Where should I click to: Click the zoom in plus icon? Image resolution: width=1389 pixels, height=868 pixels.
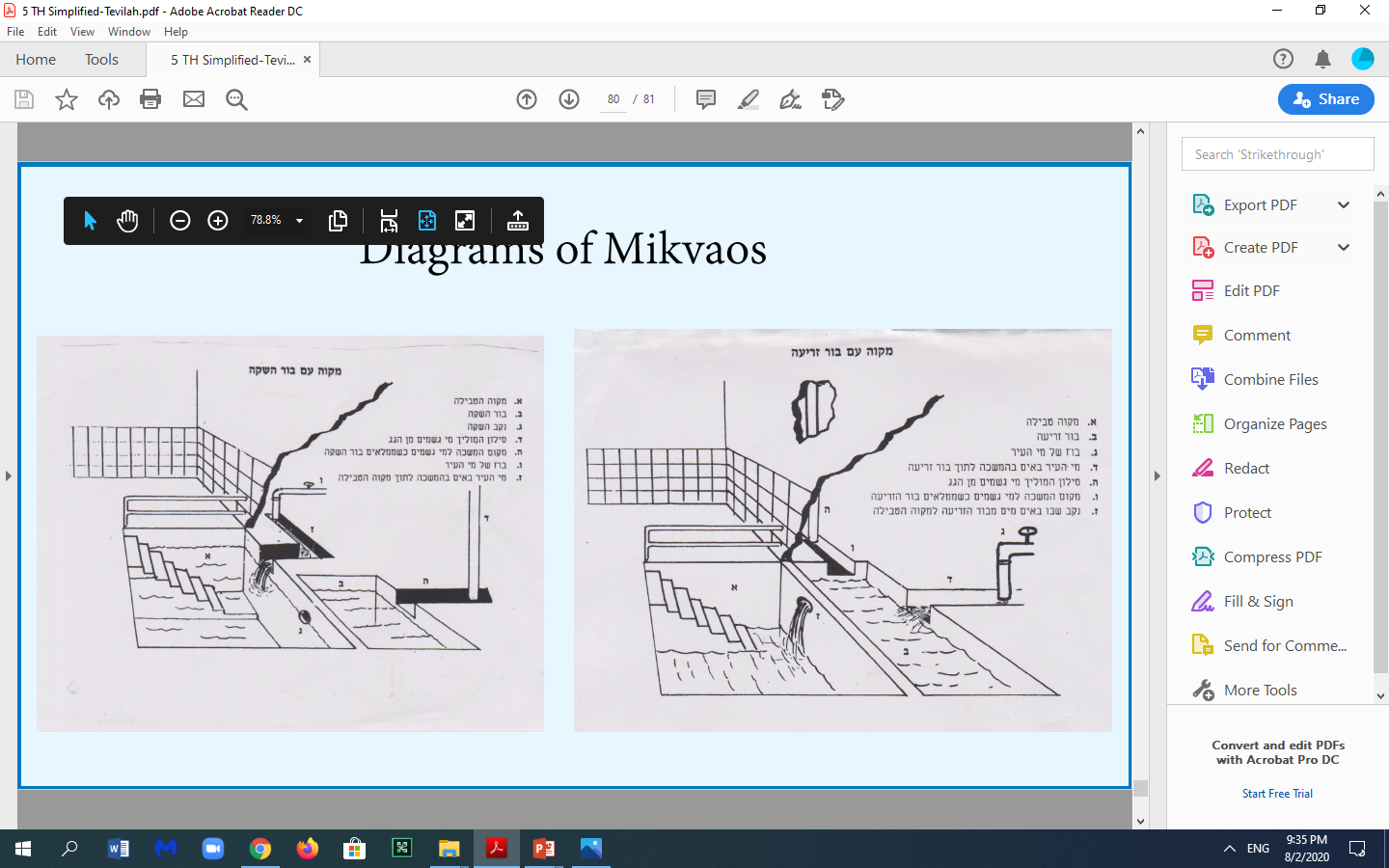click(218, 221)
